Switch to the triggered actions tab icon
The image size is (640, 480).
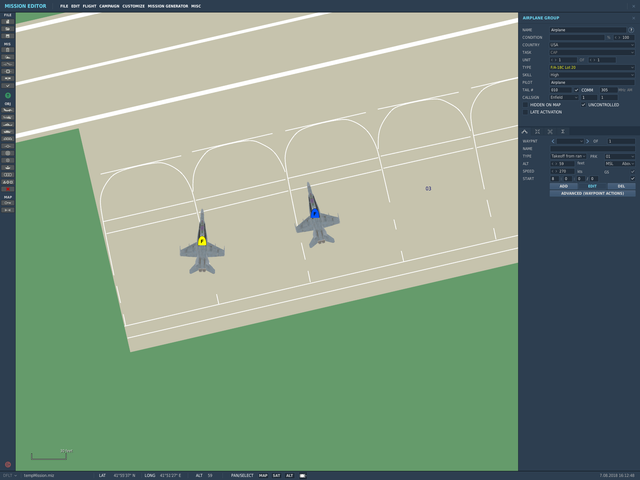(x=550, y=131)
